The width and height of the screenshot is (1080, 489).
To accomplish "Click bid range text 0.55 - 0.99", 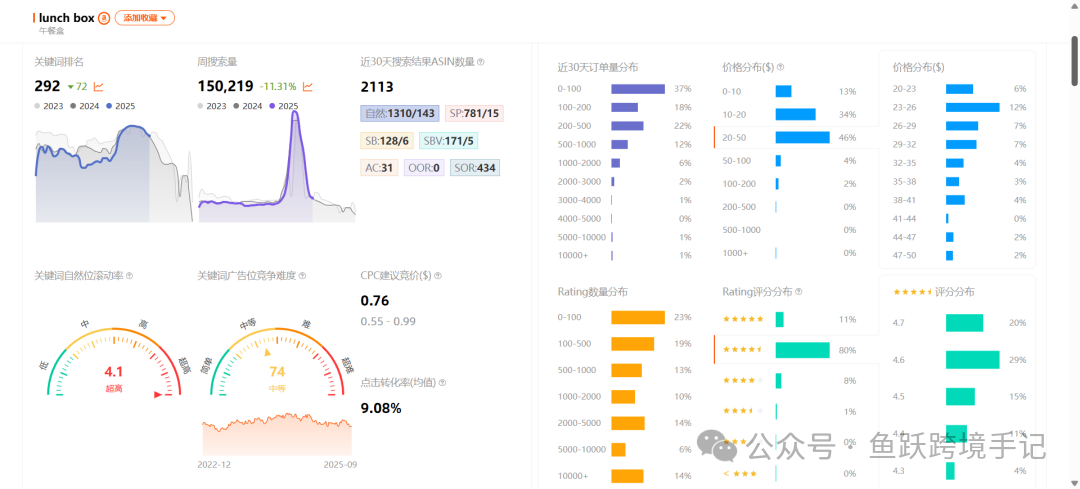I will [388, 322].
